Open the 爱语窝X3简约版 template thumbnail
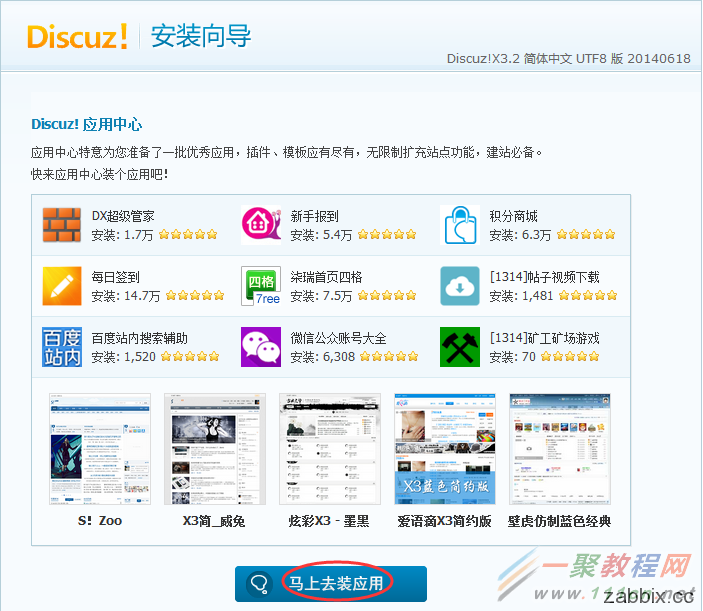Screen dimensions: 703x611 point(445,449)
